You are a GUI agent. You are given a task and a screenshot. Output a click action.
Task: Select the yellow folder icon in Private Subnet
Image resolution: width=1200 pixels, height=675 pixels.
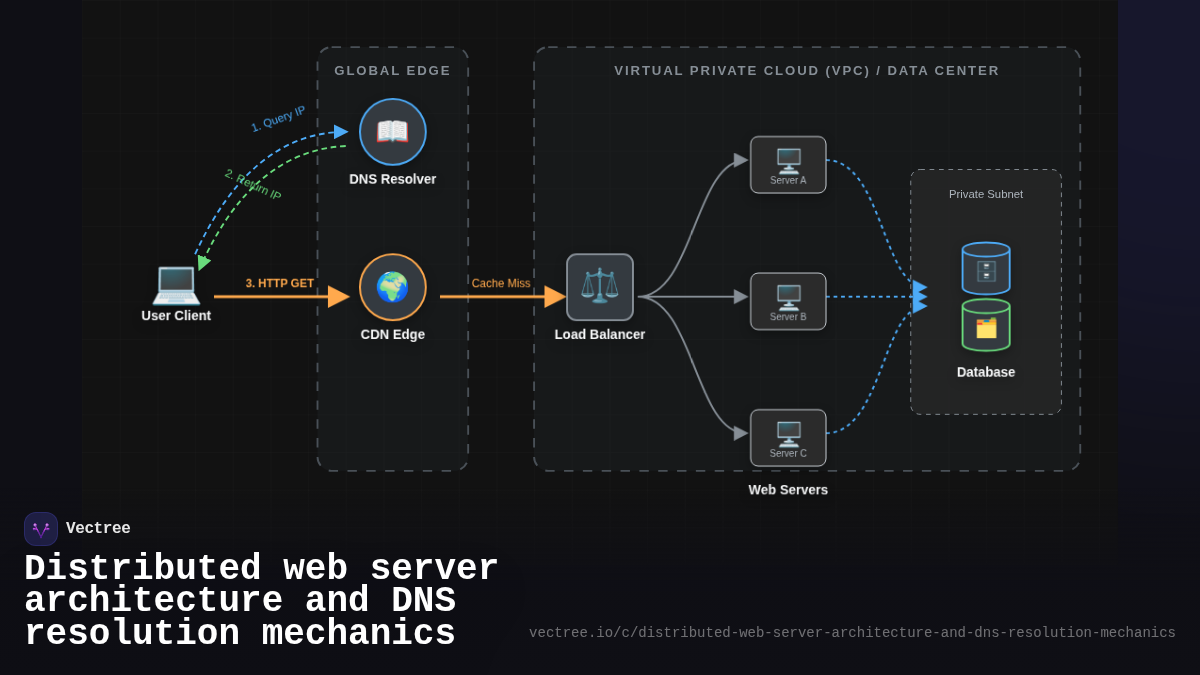click(x=986, y=325)
